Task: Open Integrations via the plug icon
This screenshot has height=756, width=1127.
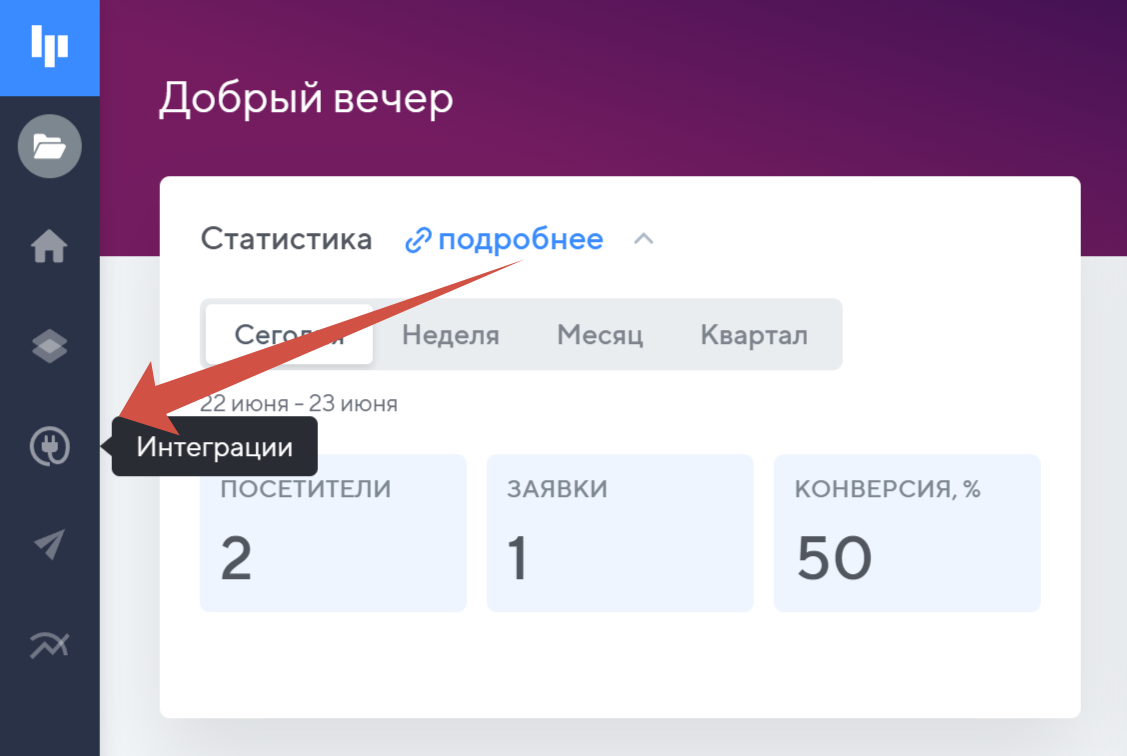Action: click(49, 446)
